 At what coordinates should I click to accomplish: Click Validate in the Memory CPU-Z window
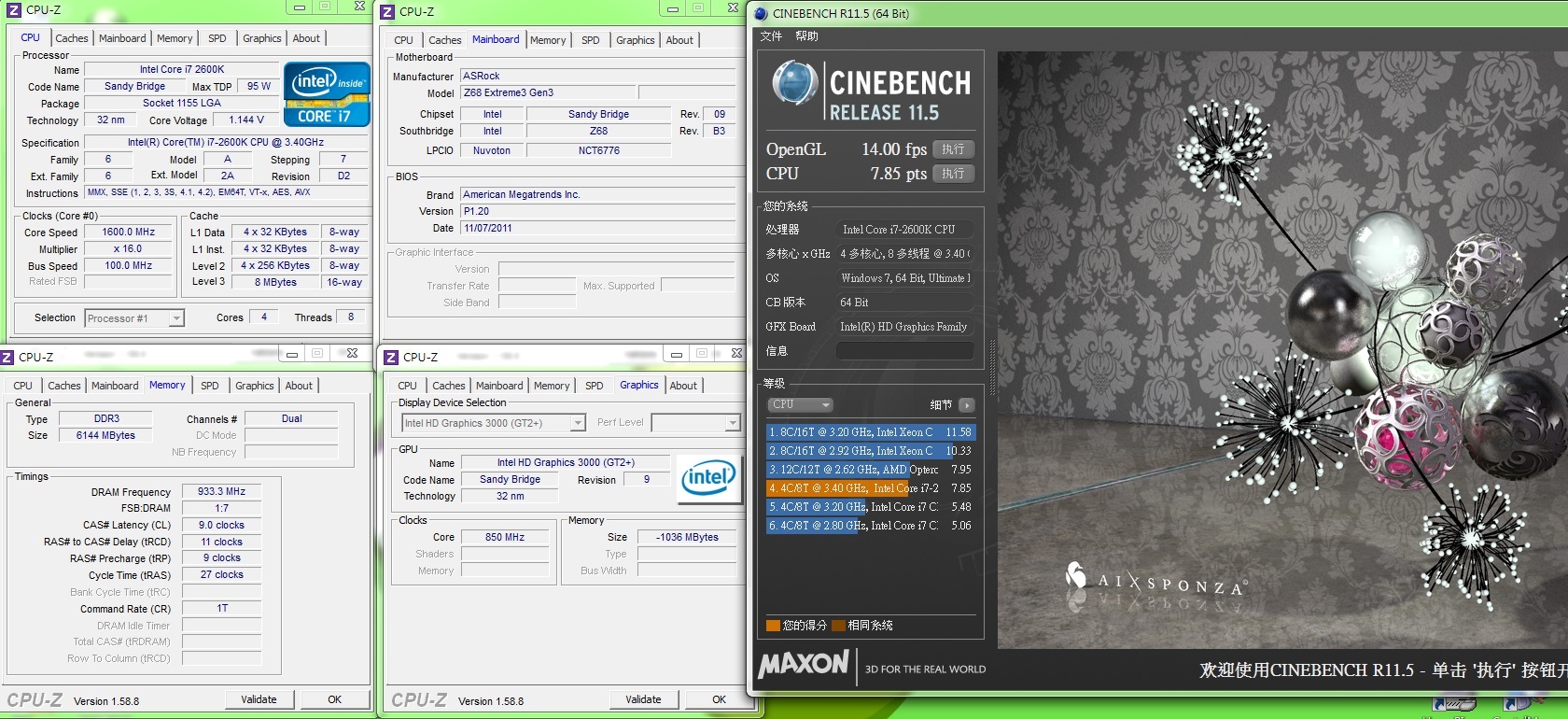coord(259,699)
